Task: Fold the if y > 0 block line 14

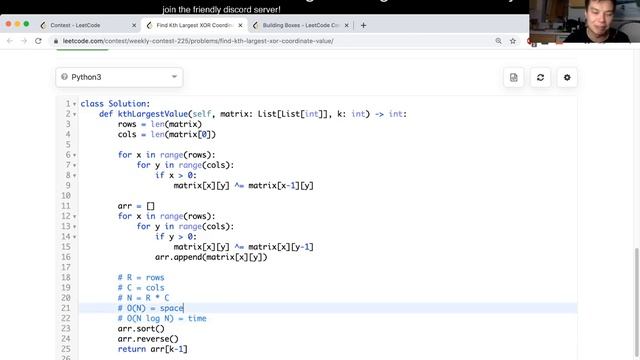Action: coord(74,237)
